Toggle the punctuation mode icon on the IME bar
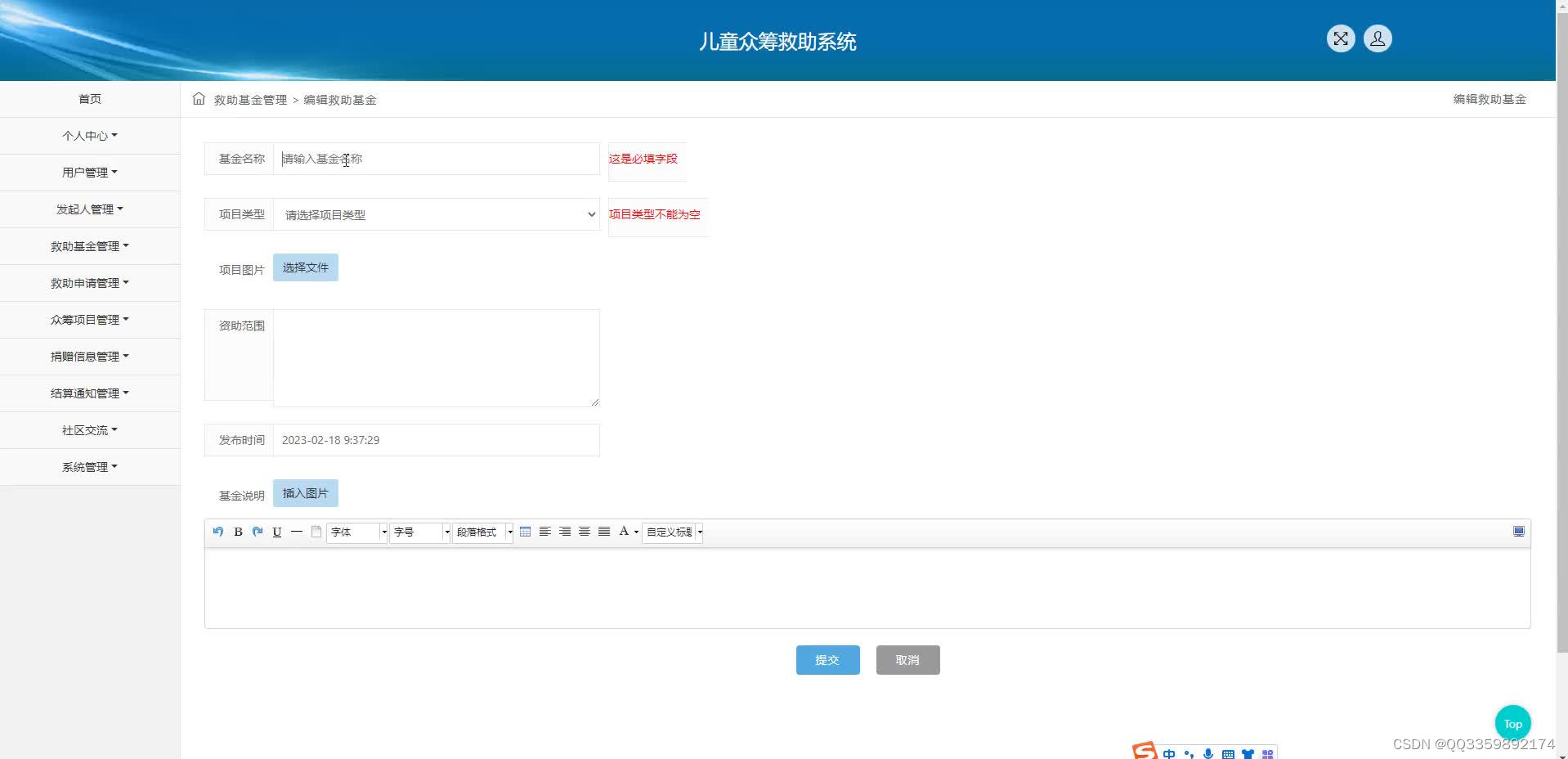Viewport: 1568px width, 759px height. [x=1189, y=753]
